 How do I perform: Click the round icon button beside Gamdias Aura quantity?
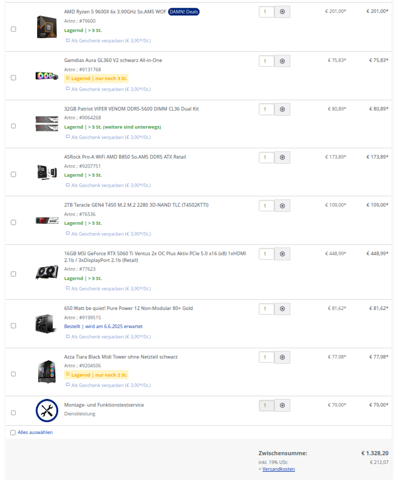click(282, 61)
